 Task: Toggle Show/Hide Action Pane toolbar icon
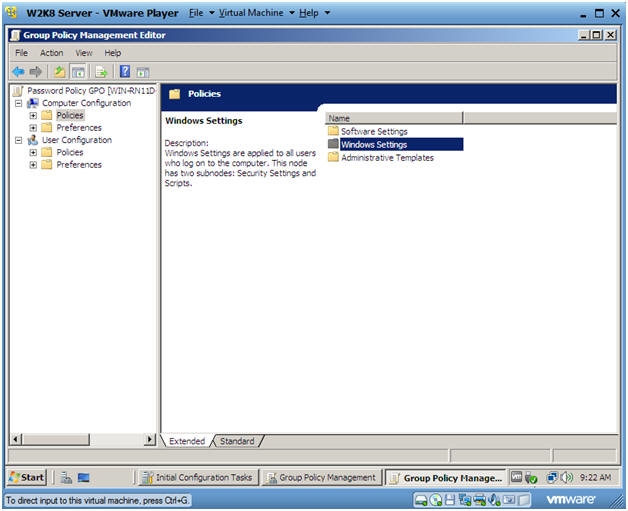143,72
